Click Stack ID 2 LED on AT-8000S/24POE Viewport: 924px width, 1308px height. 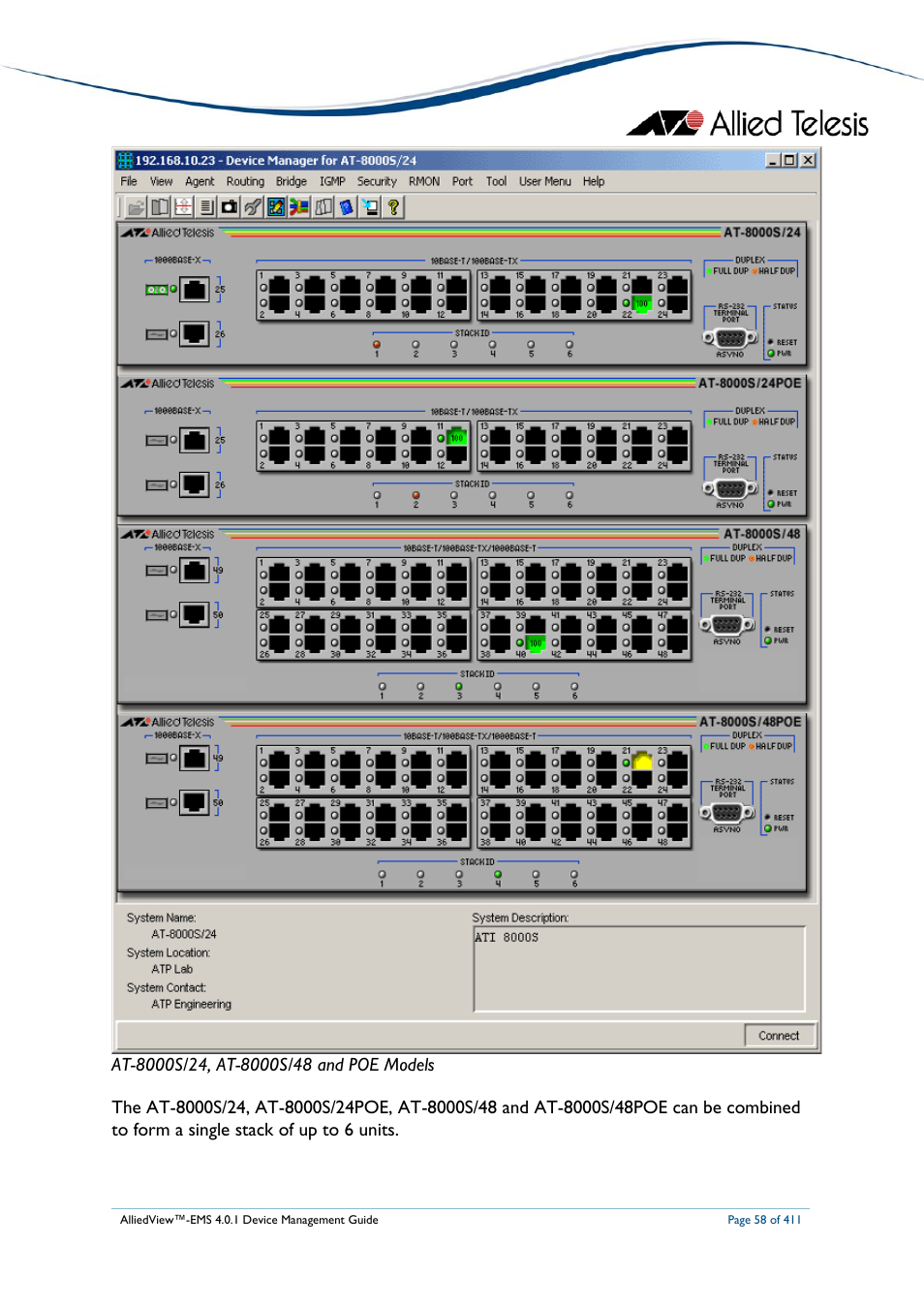tap(416, 495)
